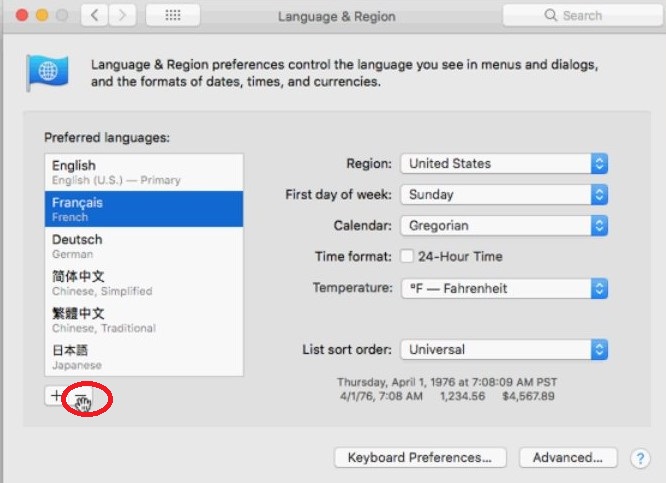Open the help question mark button
This screenshot has width=666, height=483.
[640, 458]
